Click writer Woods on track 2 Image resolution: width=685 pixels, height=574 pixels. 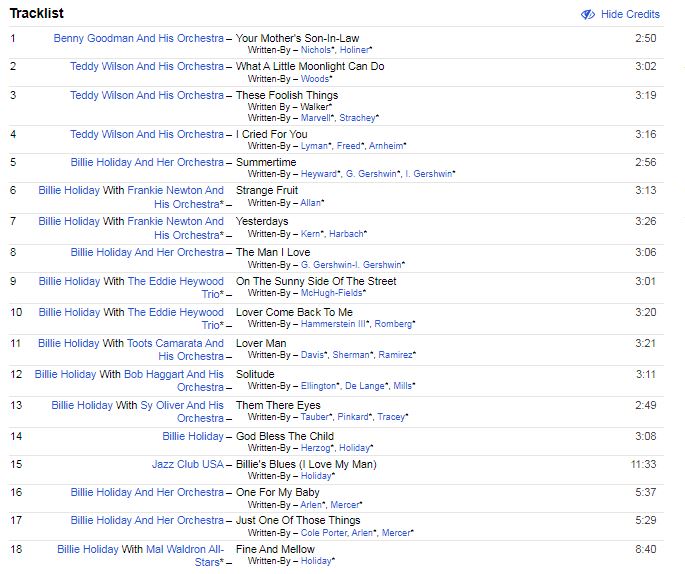tap(315, 78)
